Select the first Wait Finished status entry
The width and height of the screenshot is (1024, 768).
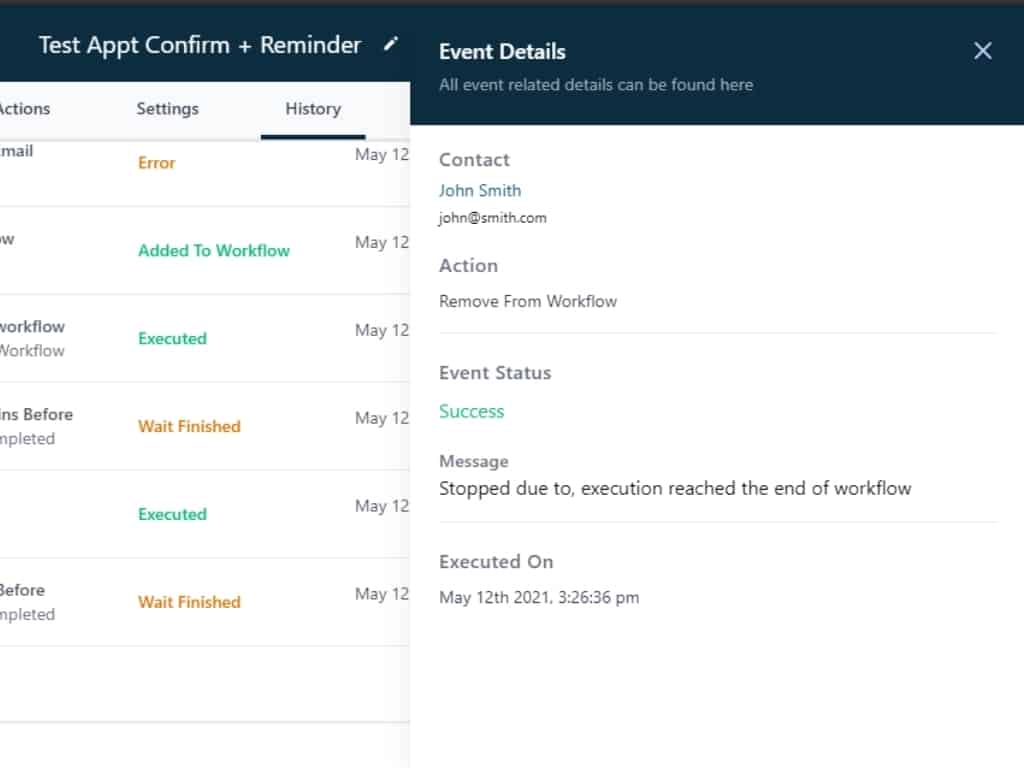pyautogui.click(x=189, y=427)
